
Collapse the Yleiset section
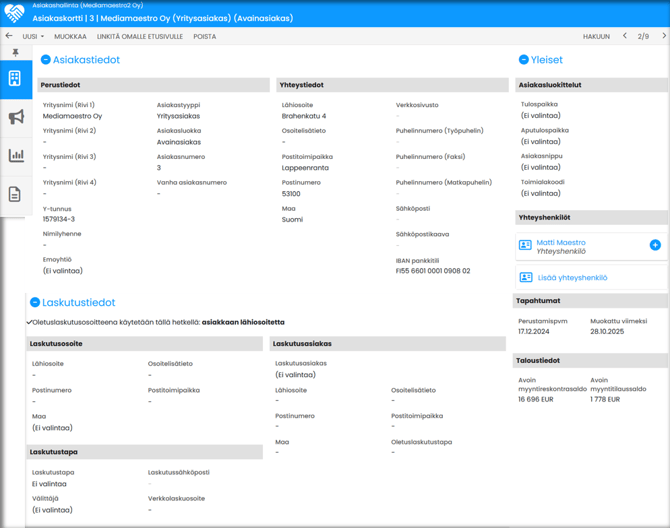point(523,60)
